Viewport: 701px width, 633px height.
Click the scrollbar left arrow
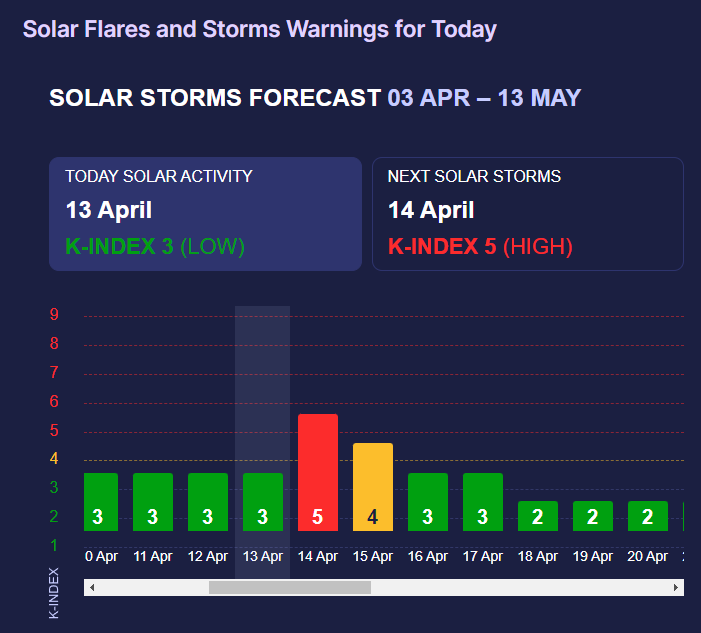(92, 588)
